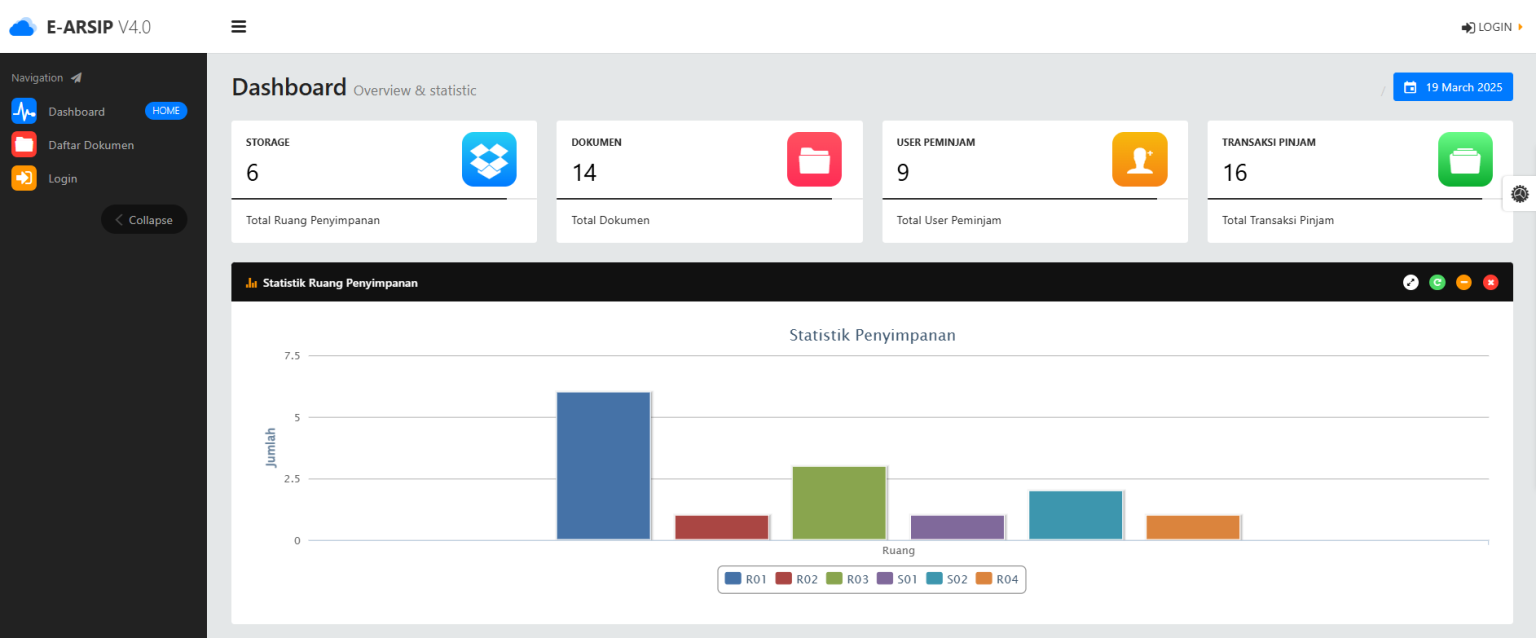The height and width of the screenshot is (638, 1536).
Task: Open the settings gear panel
Action: 1520,194
